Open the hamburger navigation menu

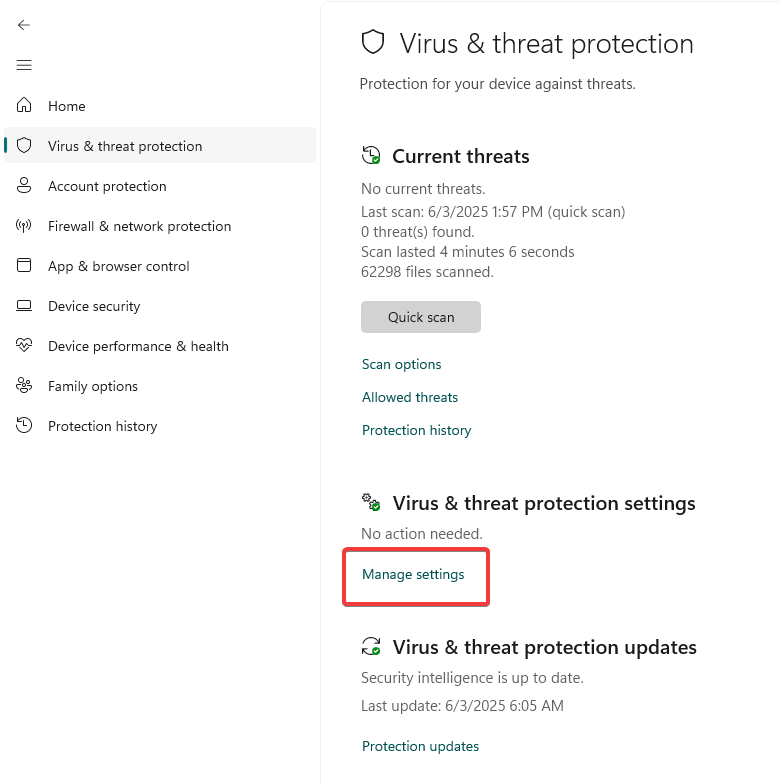point(24,65)
